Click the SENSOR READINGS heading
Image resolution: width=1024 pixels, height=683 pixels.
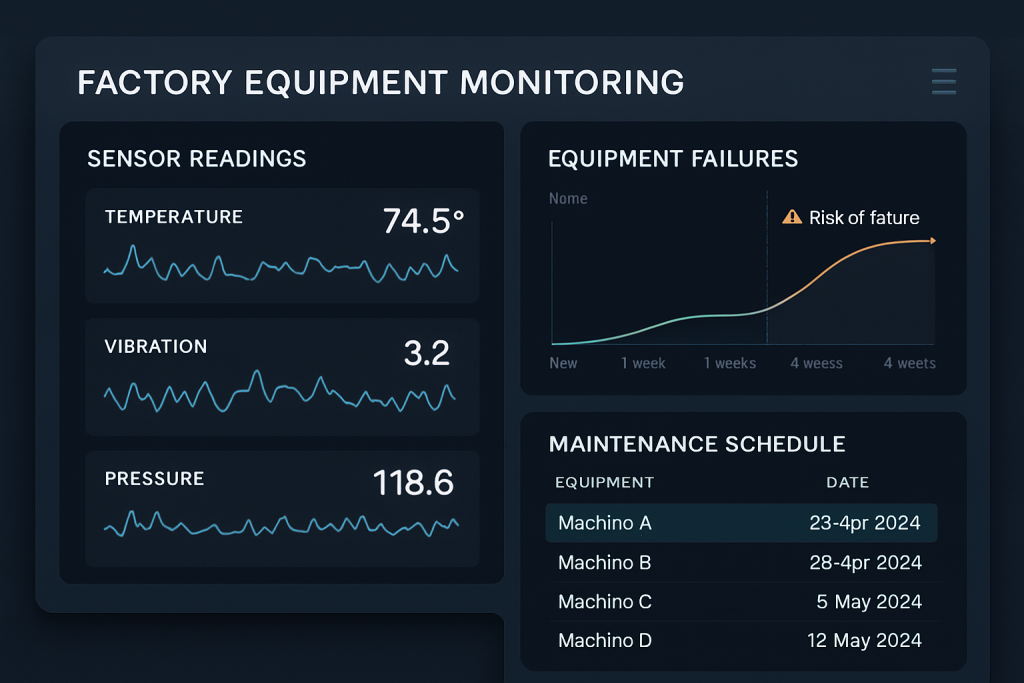[x=197, y=159]
